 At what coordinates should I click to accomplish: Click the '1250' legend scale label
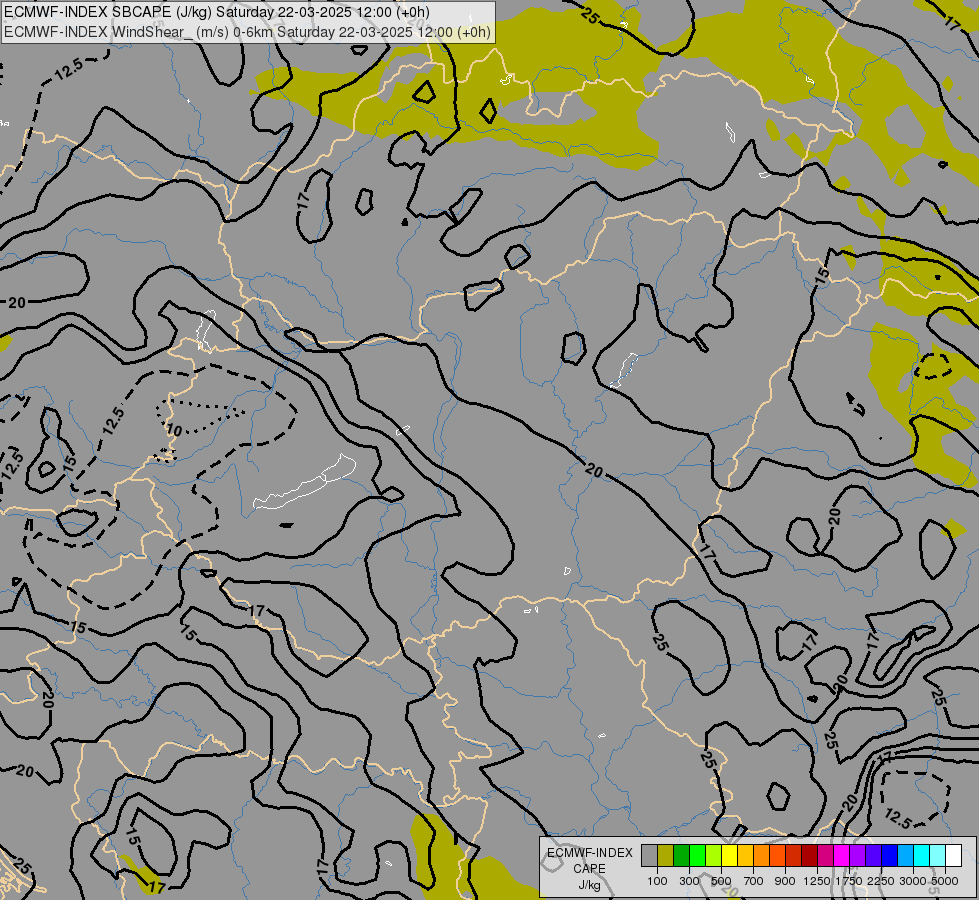coord(817,881)
